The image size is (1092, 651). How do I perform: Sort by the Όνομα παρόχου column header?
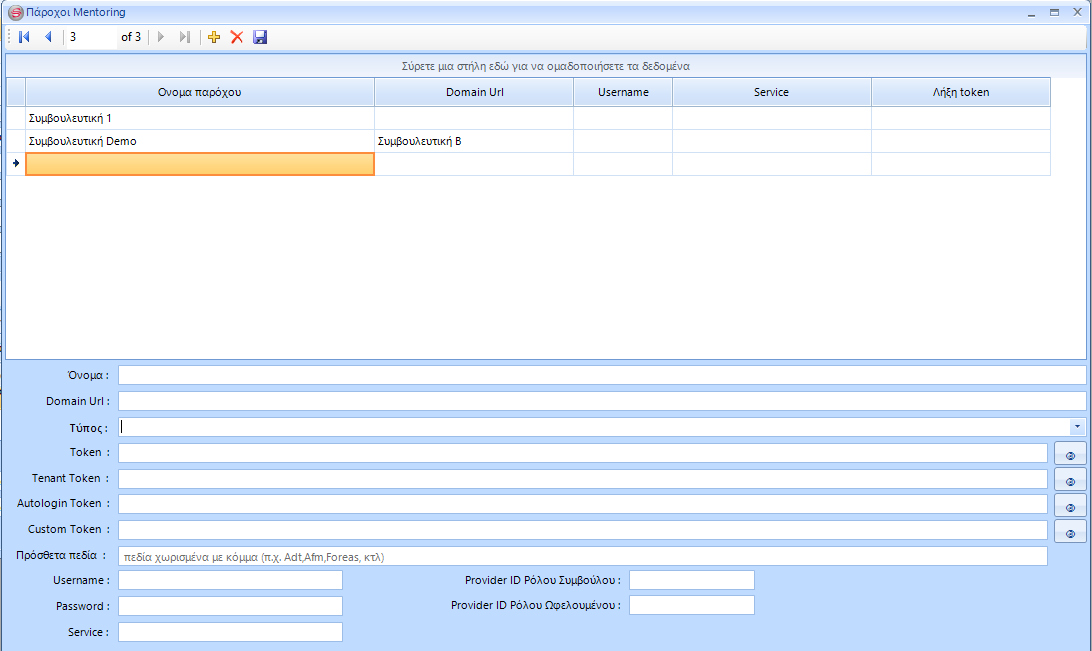coord(200,92)
